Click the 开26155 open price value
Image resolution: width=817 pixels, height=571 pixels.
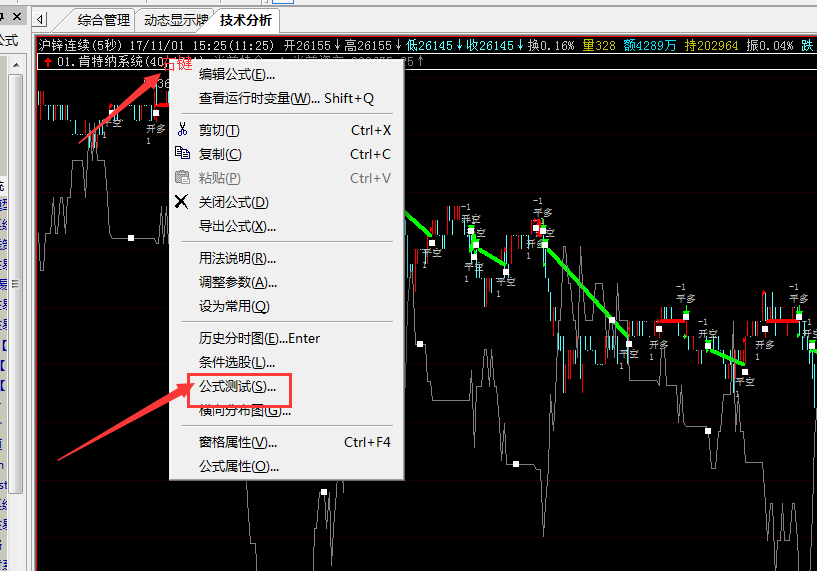coord(311,45)
